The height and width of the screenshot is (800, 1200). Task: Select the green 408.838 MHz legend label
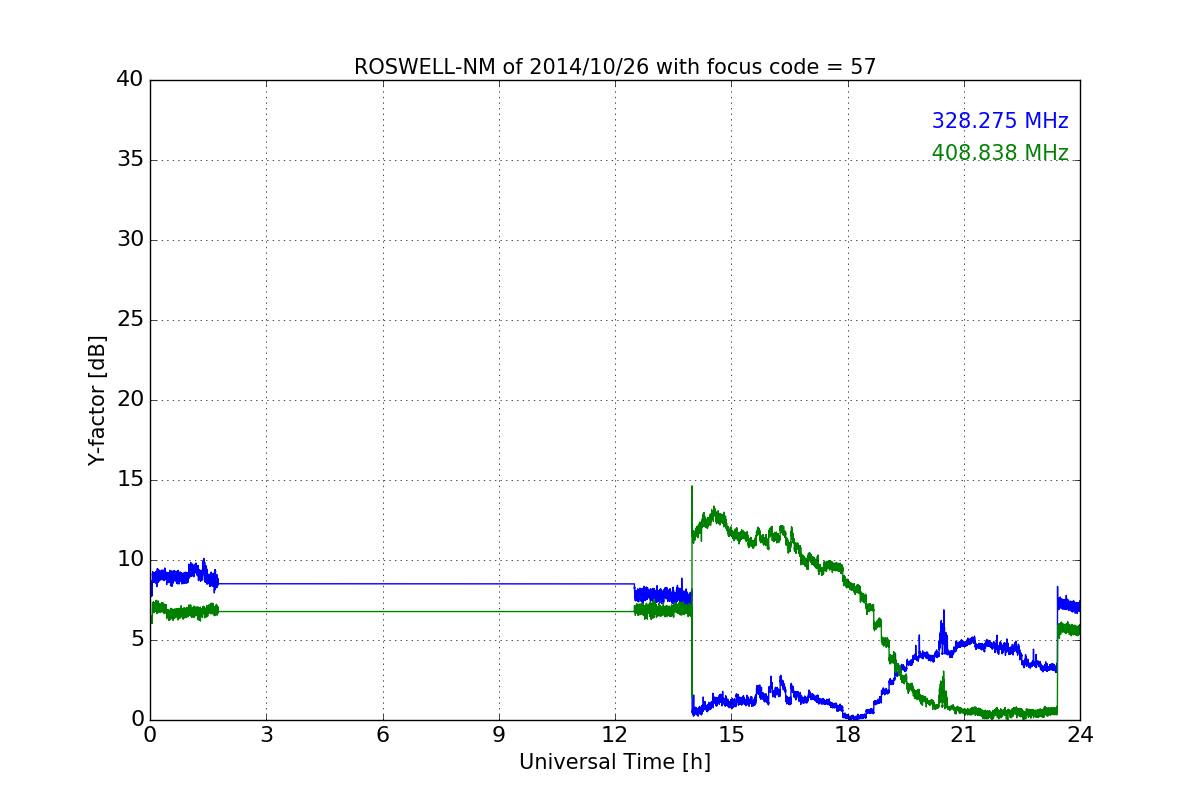[1000, 153]
